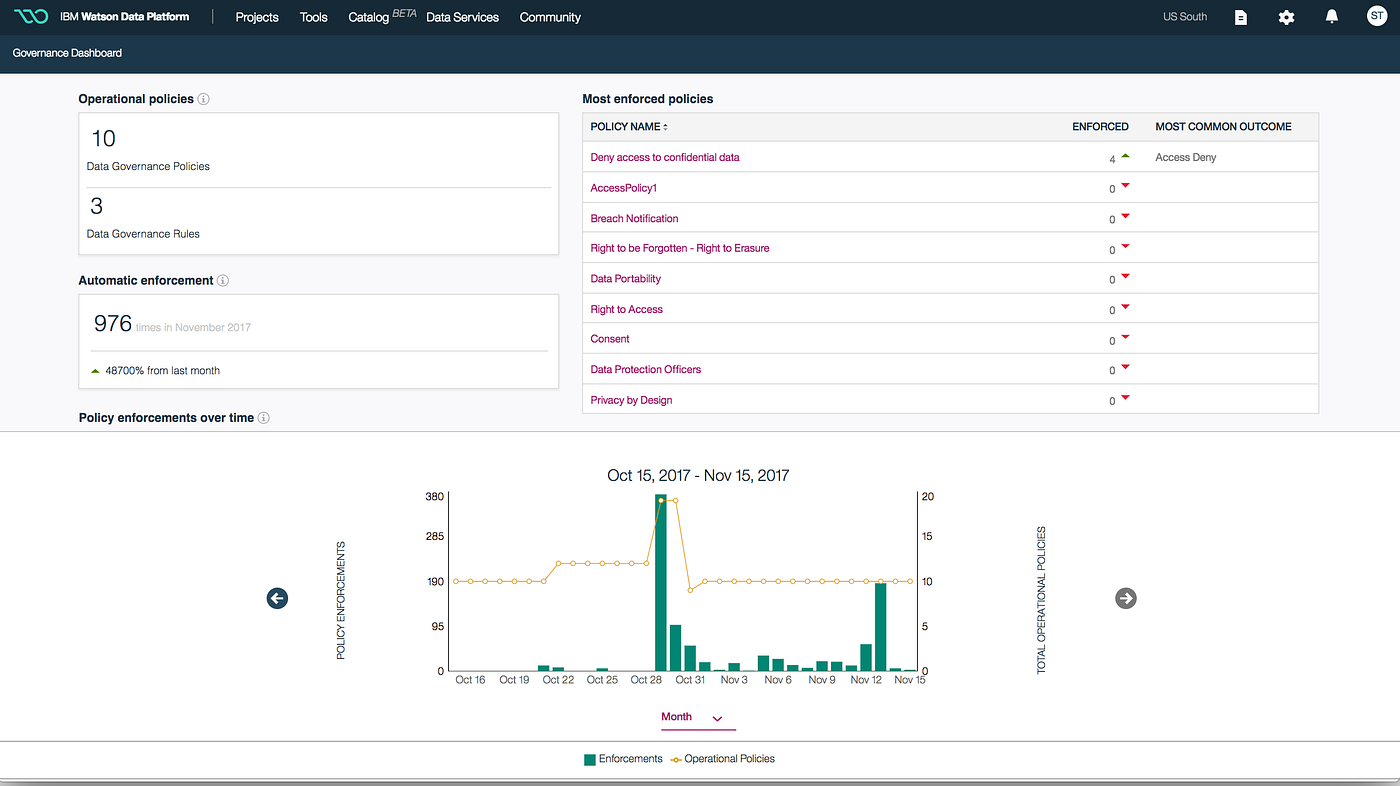Select the US South region label
1400x786 pixels.
[1185, 17]
